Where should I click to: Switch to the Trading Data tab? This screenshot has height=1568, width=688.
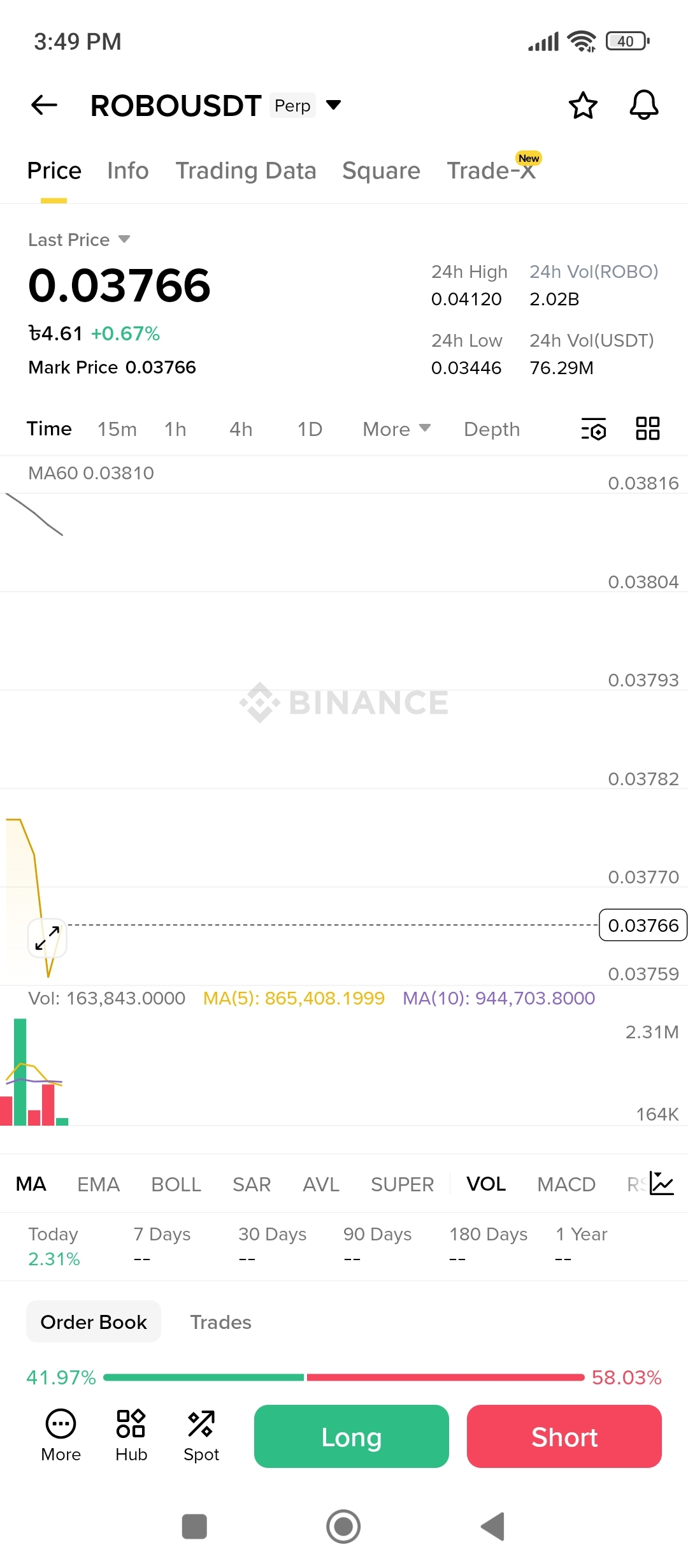246,171
